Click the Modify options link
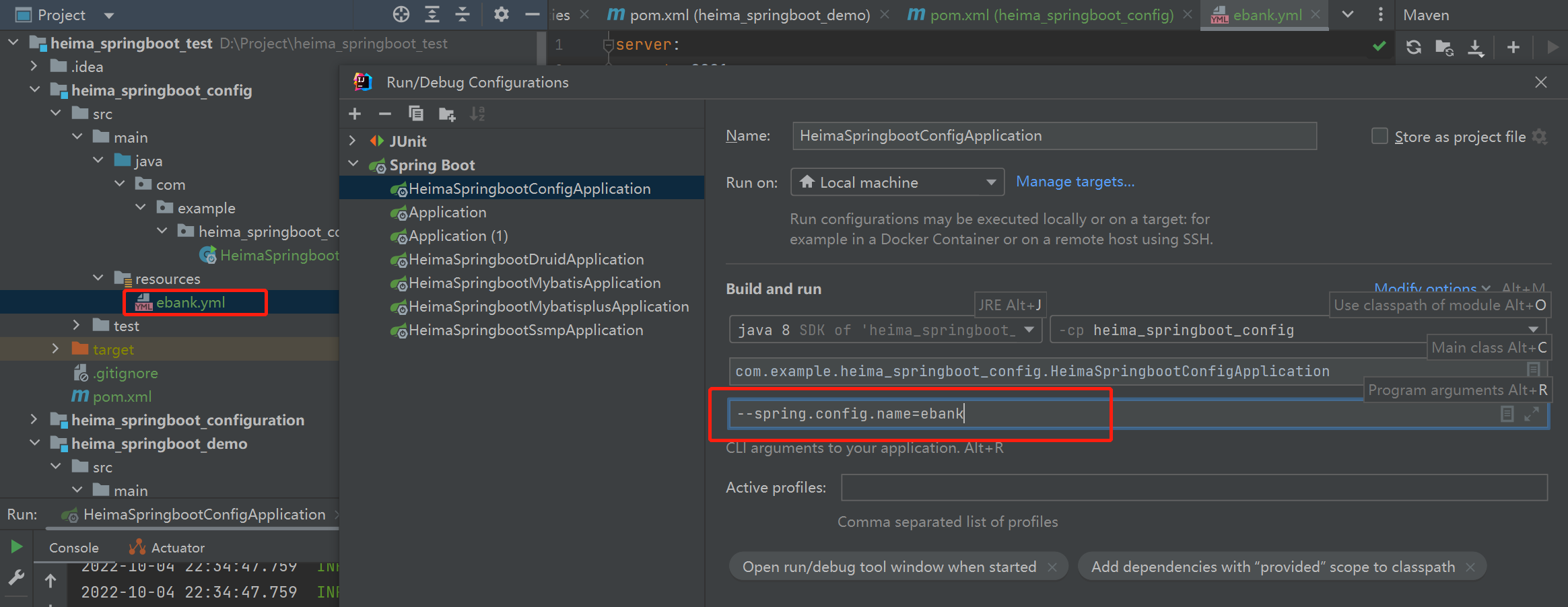1568x607 pixels. click(x=1425, y=289)
